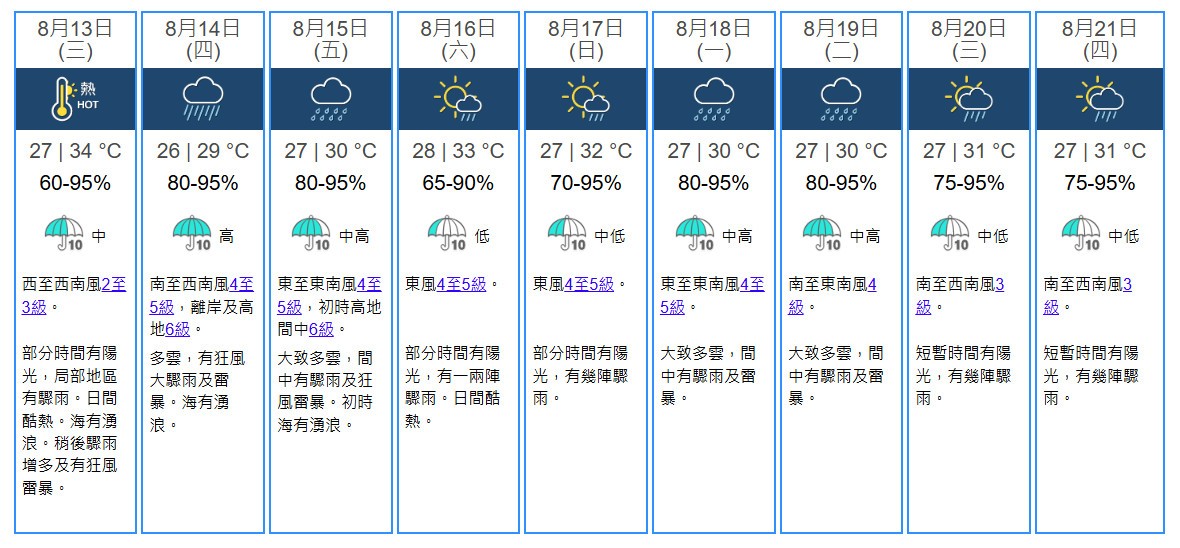Follow the 4至5級 wind link for 8月17日
This screenshot has height=548, width=1180.
pos(589,284)
